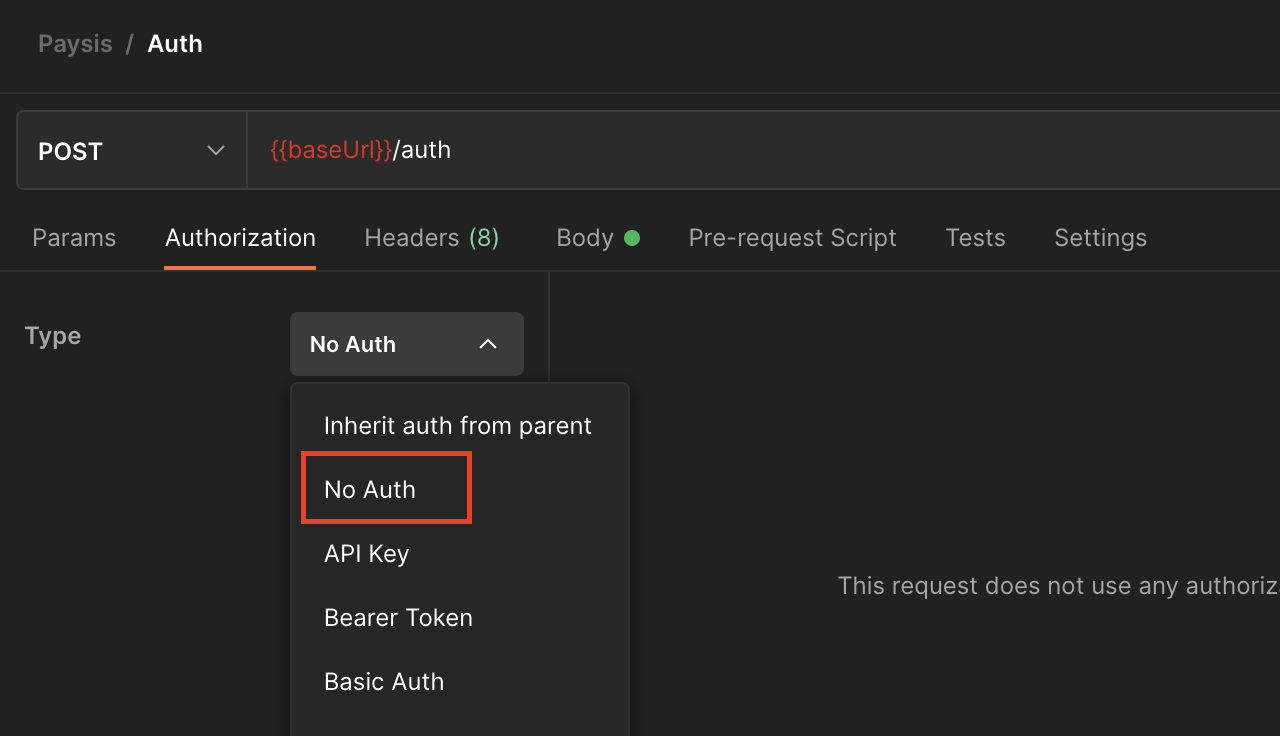Select No Auth in the dropdown
This screenshot has width=1280, height=736.
point(369,489)
